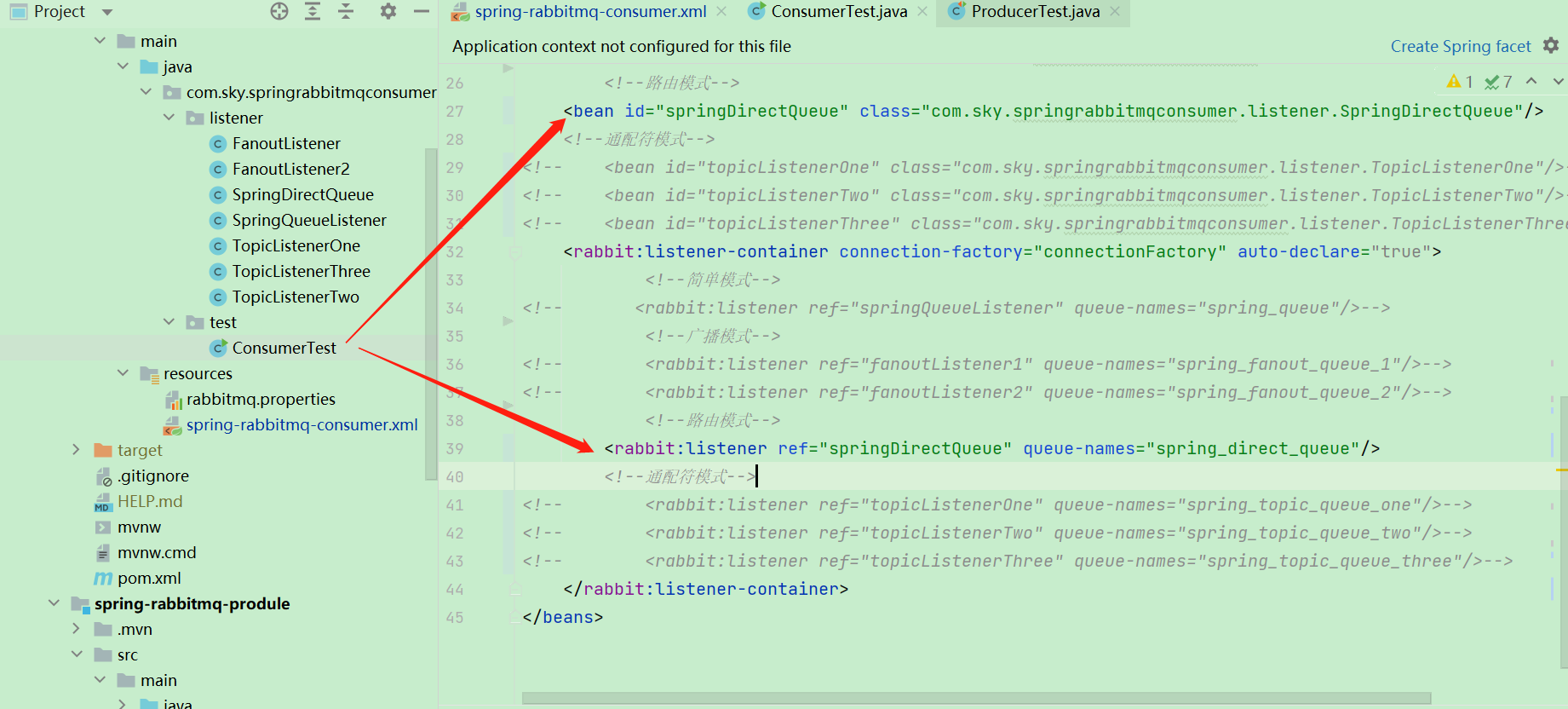1568x709 pixels.
Task: Collapse the com.sky.springrabbitmqconsumer package
Action: tap(146, 92)
